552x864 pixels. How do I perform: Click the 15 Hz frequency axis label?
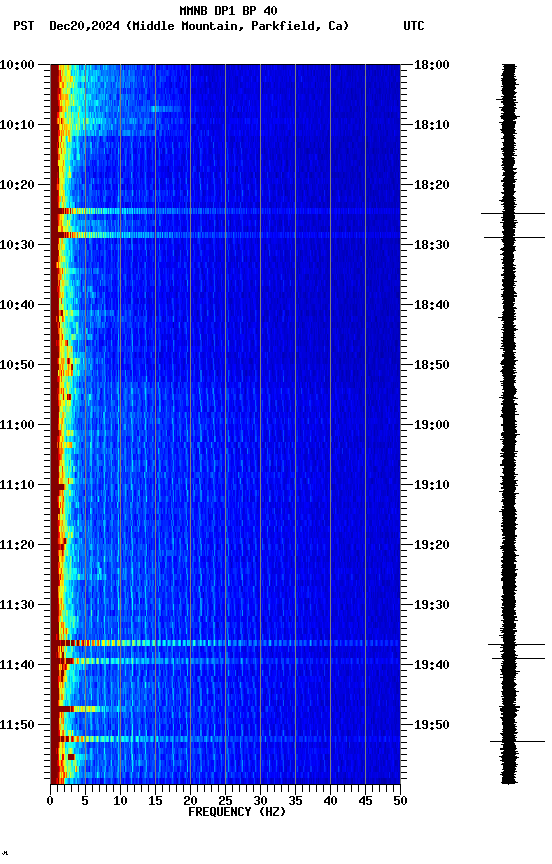155,802
